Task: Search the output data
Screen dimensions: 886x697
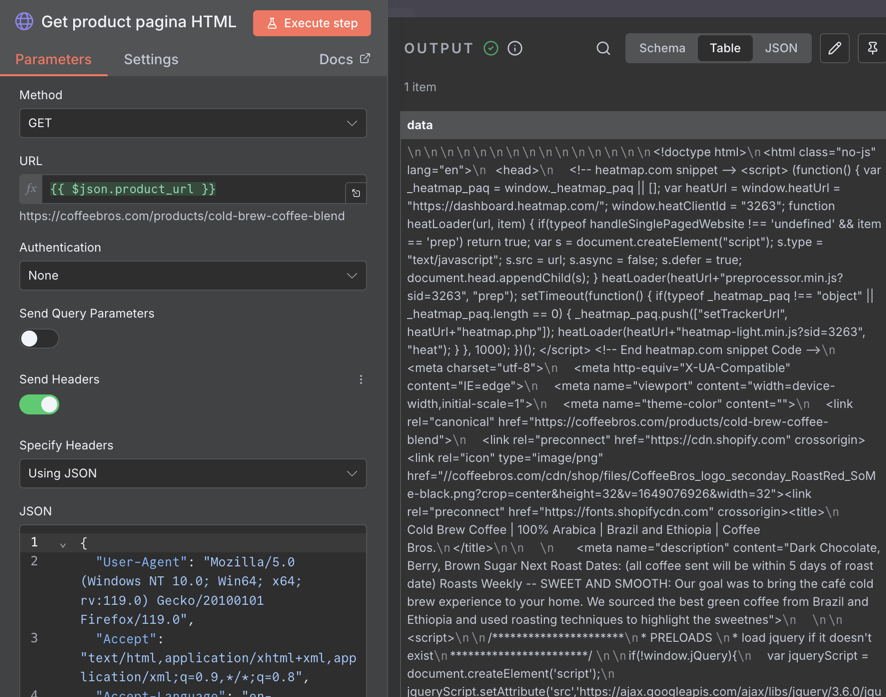Action: coord(603,49)
